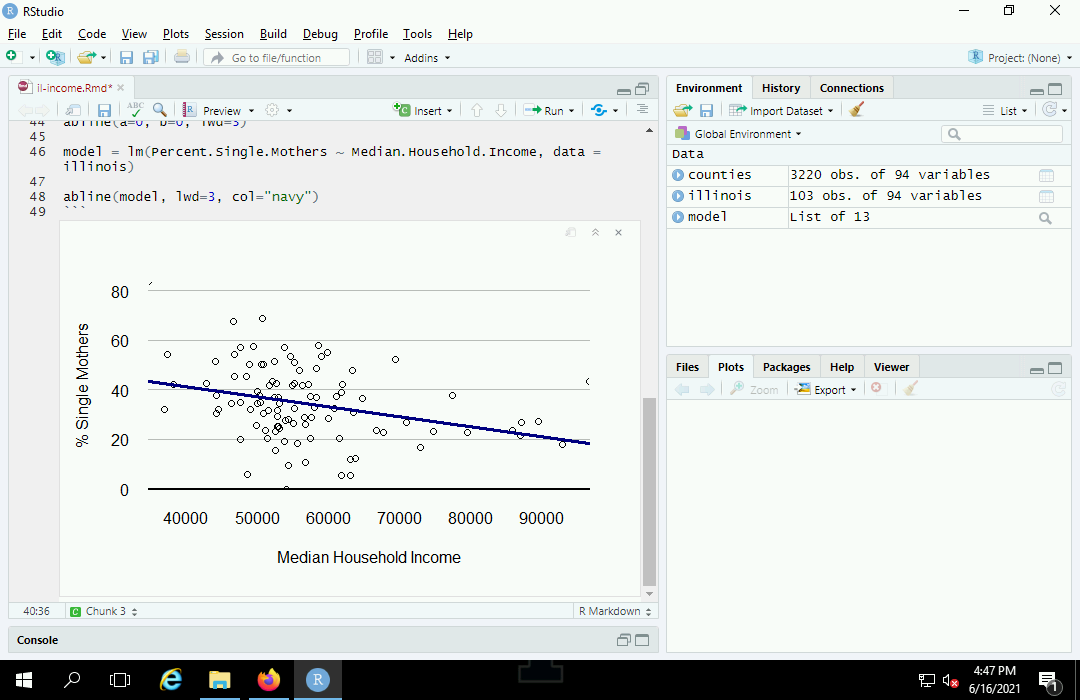Expand the illinois data object
Image resolution: width=1080 pixels, height=700 pixels.
[679, 196]
